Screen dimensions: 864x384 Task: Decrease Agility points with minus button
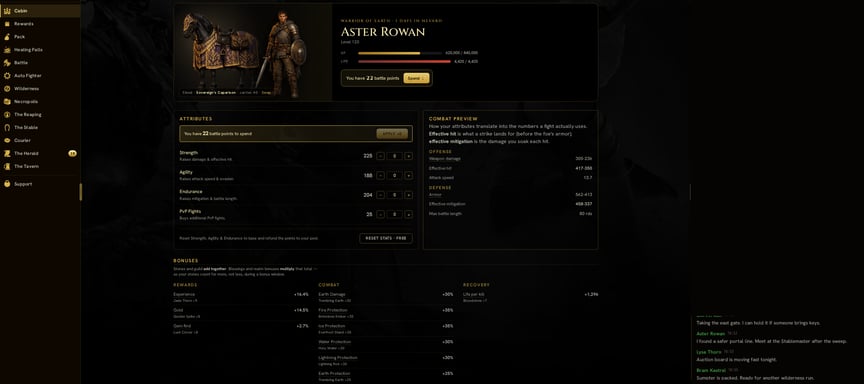coord(381,175)
